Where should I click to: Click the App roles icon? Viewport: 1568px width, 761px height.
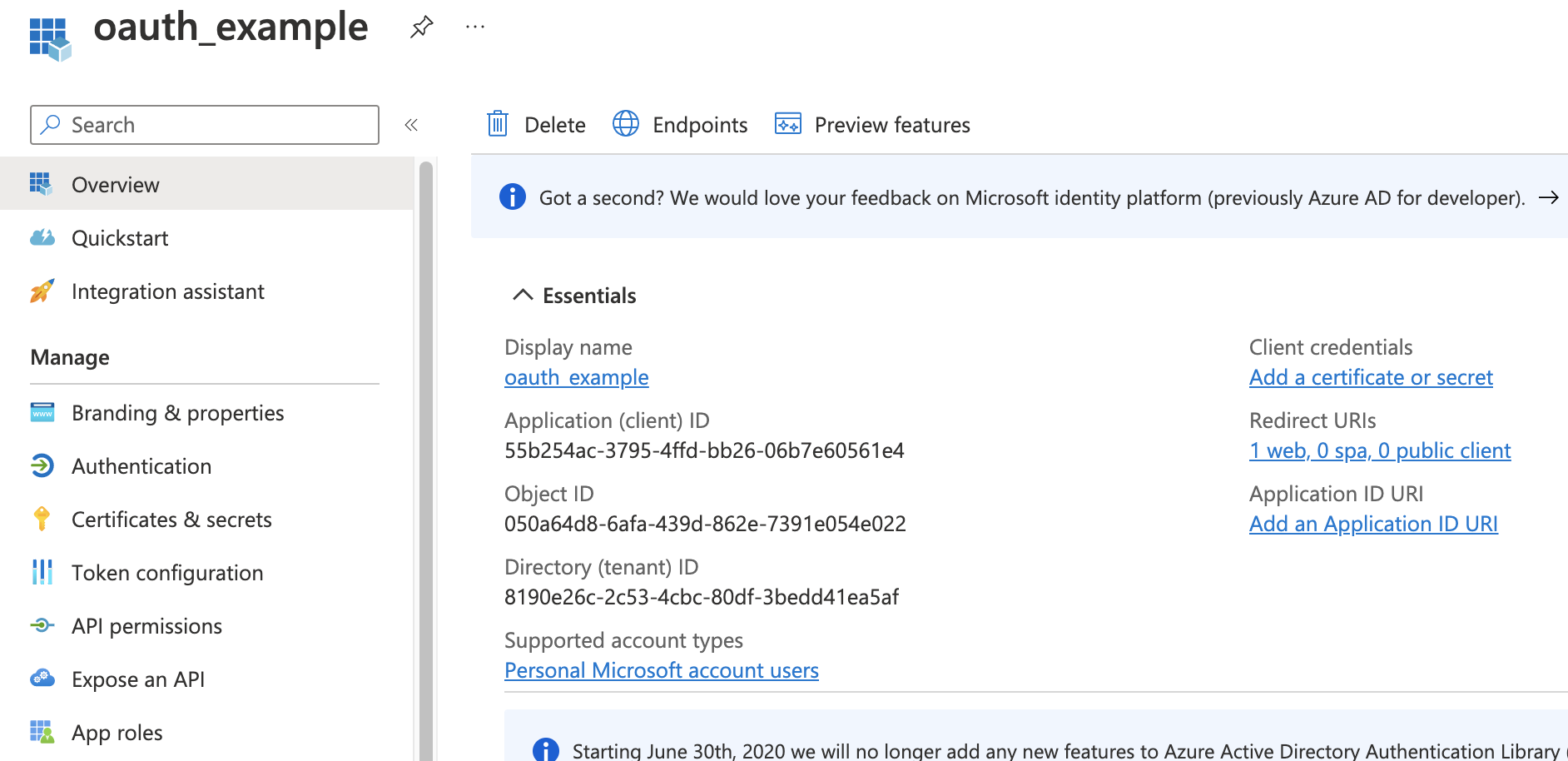coord(42,732)
